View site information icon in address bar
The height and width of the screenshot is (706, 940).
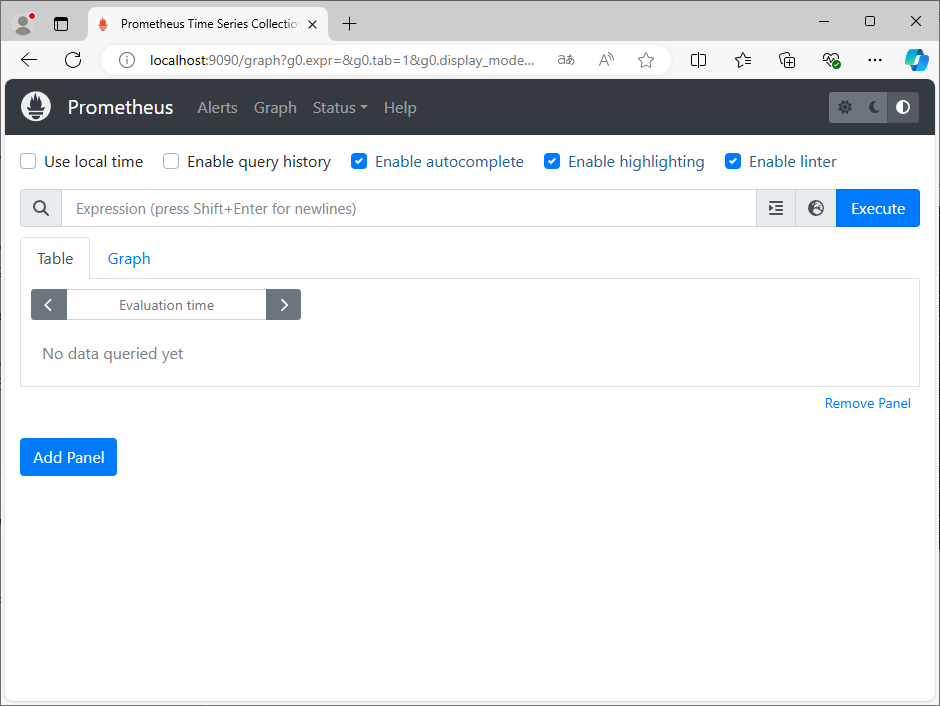click(126, 60)
